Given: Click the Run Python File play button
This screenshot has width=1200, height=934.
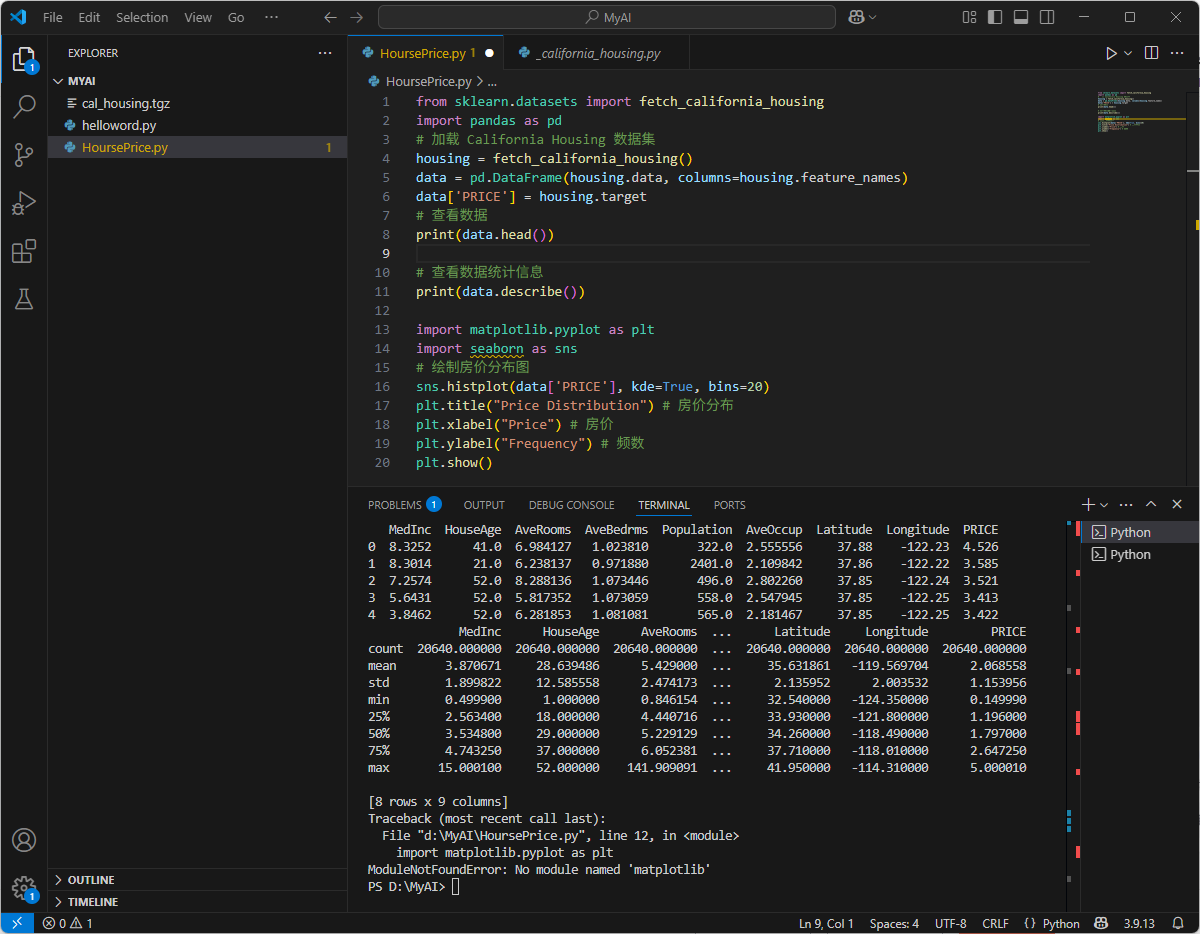Looking at the screenshot, I should coord(1111,53).
